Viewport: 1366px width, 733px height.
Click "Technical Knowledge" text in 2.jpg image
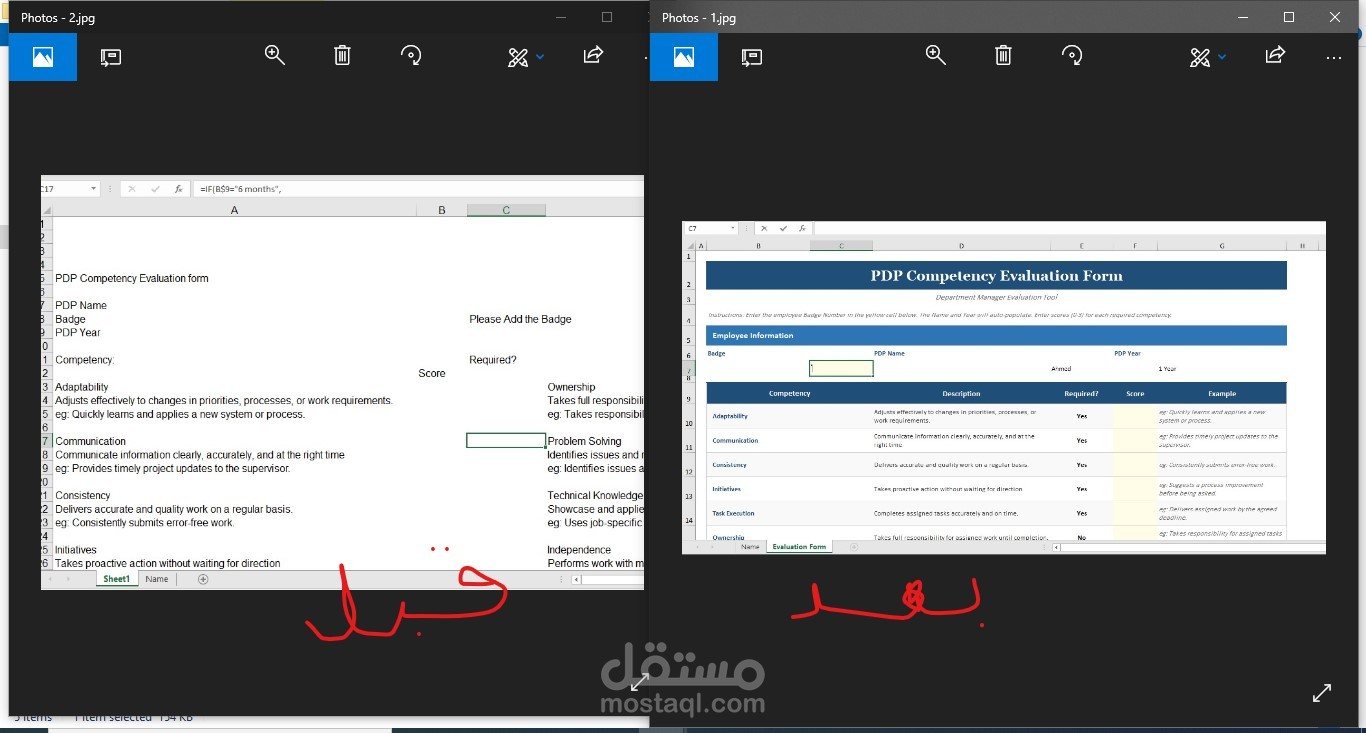pos(595,495)
